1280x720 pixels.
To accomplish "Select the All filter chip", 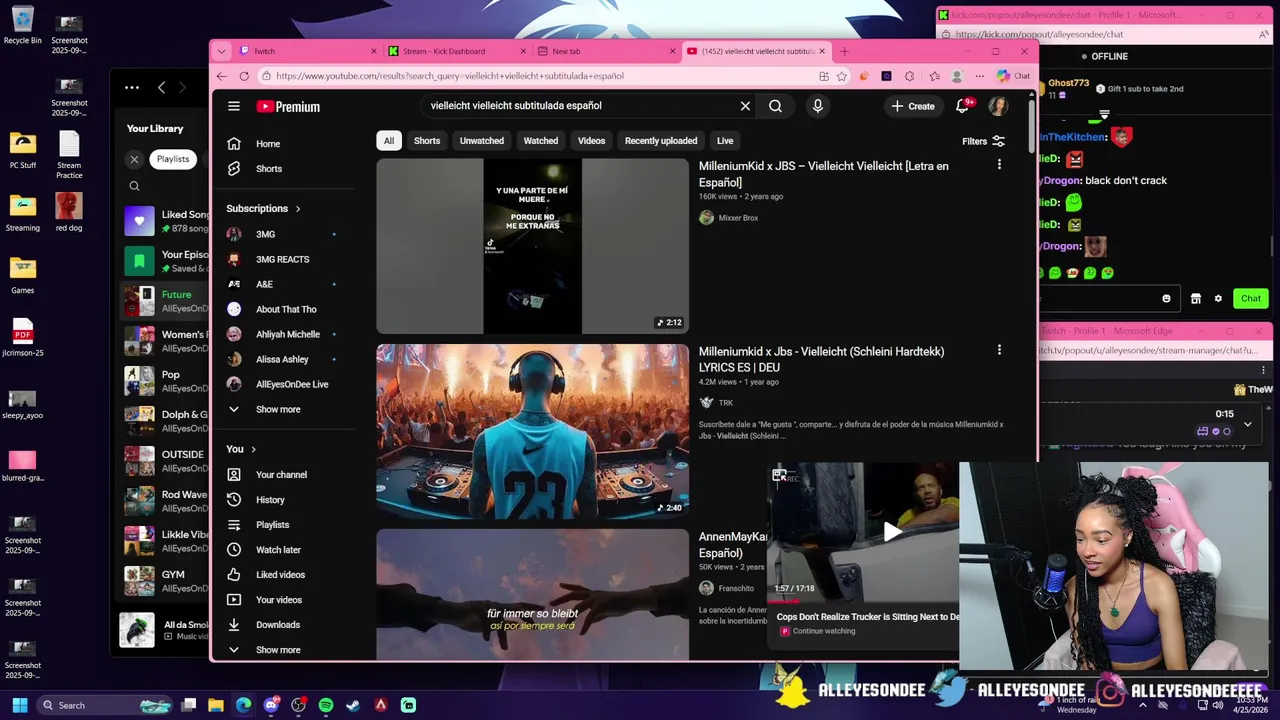I will pos(389,141).
